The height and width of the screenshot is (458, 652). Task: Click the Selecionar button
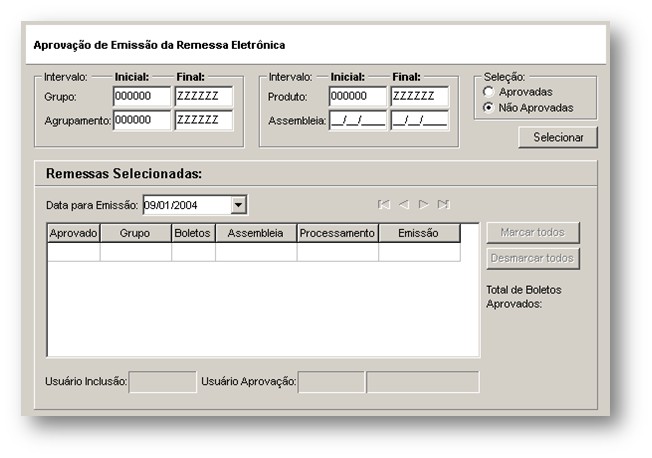558,137
